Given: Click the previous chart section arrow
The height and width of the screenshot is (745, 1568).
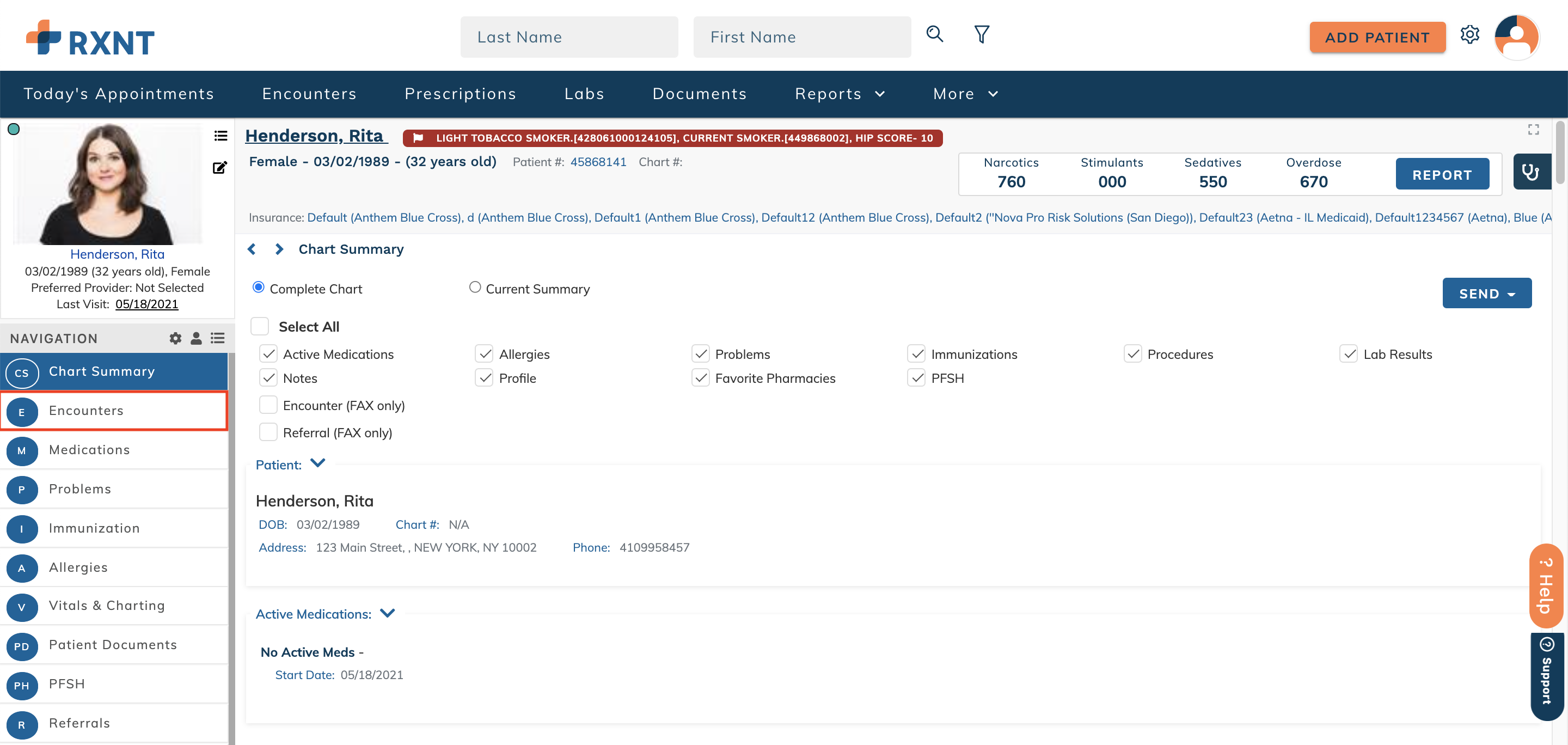Looking at the screenshot, I should coord(252,249).
